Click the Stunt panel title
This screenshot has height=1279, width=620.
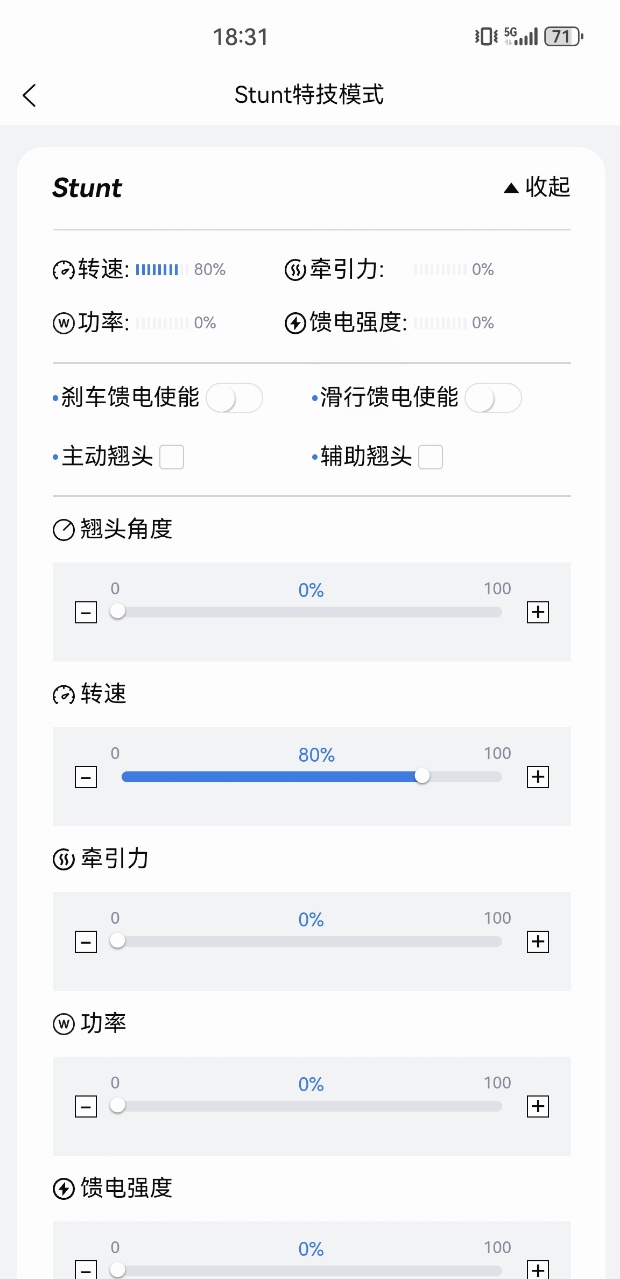[87, 187]
